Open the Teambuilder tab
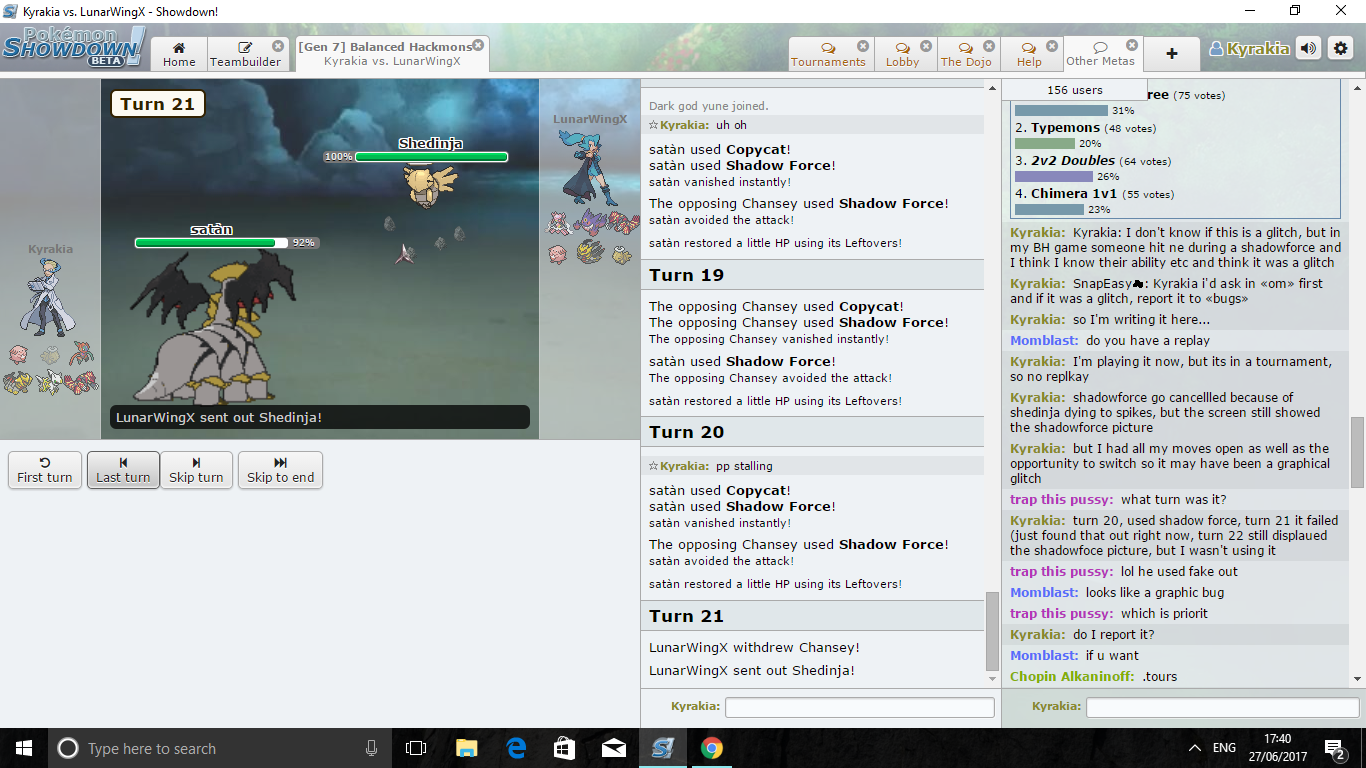 point(246,54)
